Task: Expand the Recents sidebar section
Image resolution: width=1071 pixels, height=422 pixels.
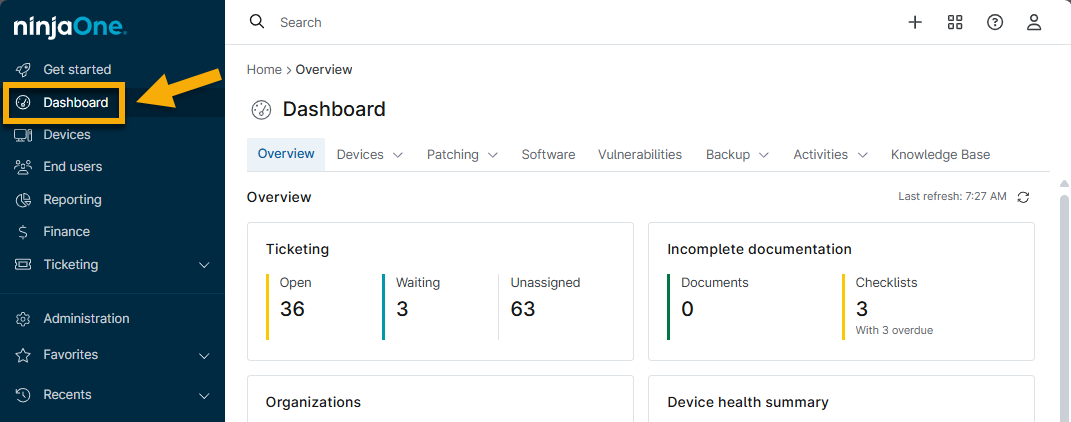Action: (x=204, y=395)
